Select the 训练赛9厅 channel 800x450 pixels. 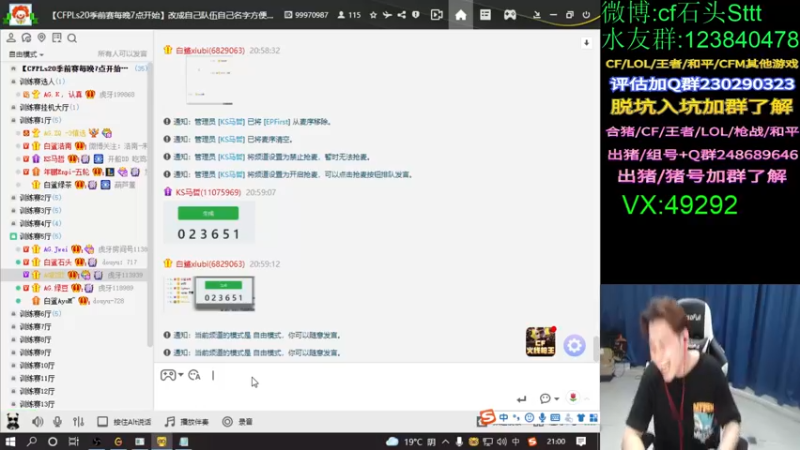[36, 353]
